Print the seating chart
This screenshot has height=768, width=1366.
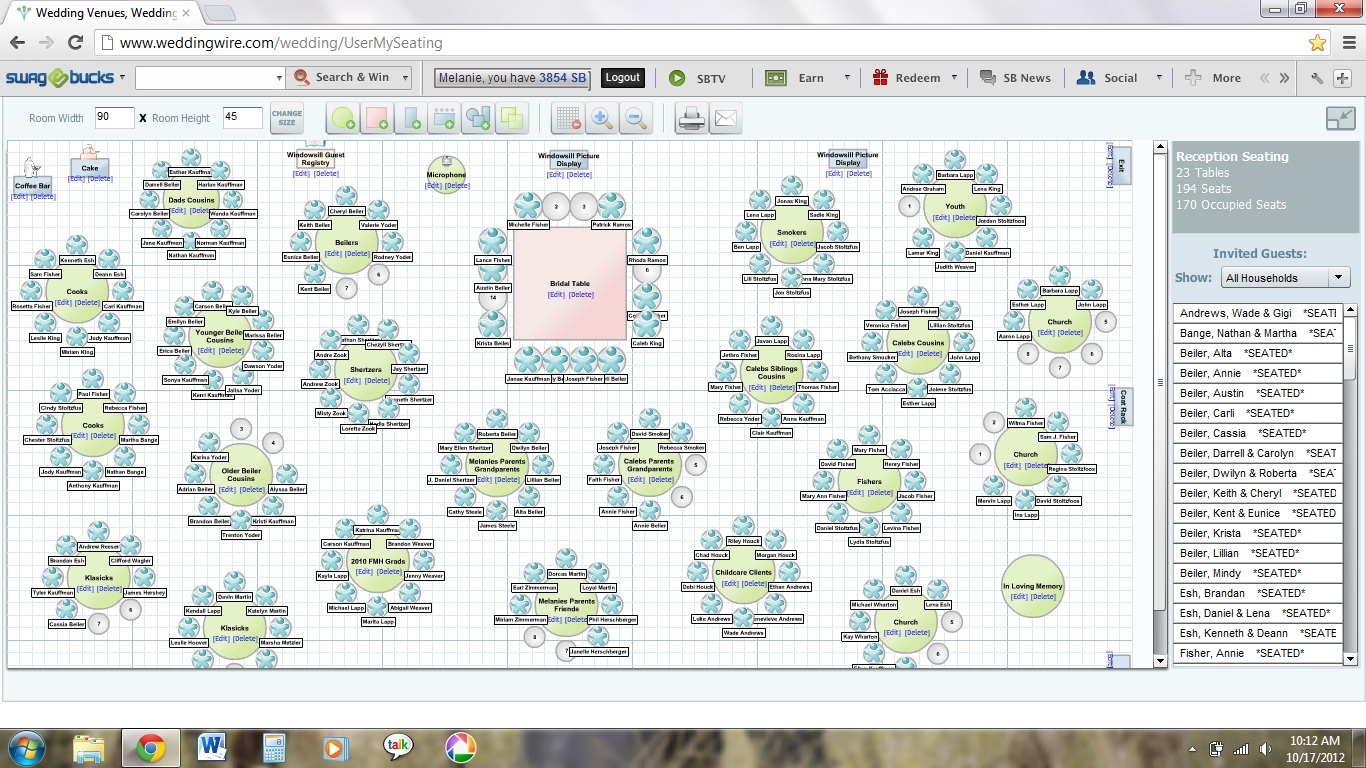[689, 118]
